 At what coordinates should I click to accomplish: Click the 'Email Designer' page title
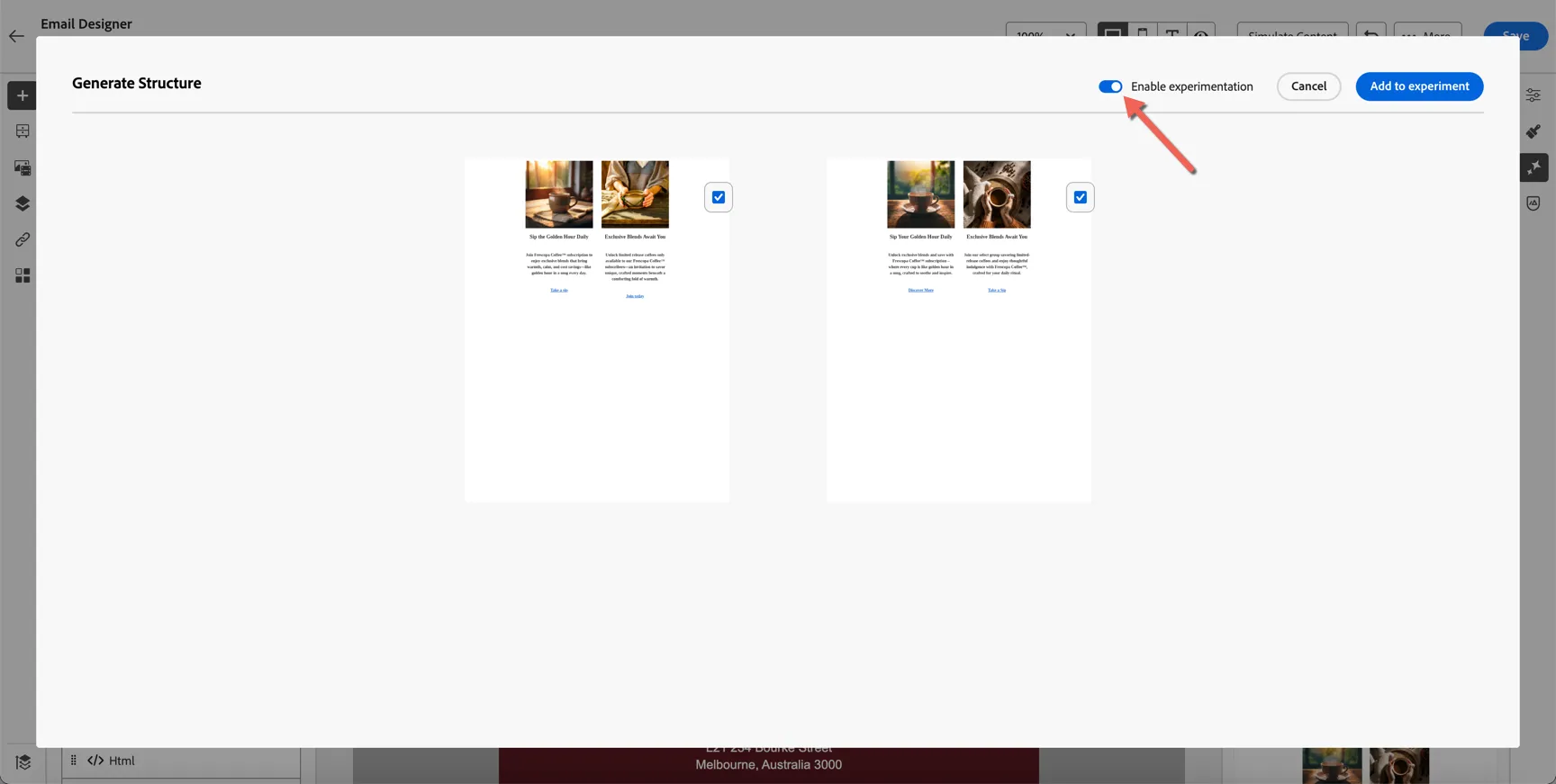coord(86,23)
